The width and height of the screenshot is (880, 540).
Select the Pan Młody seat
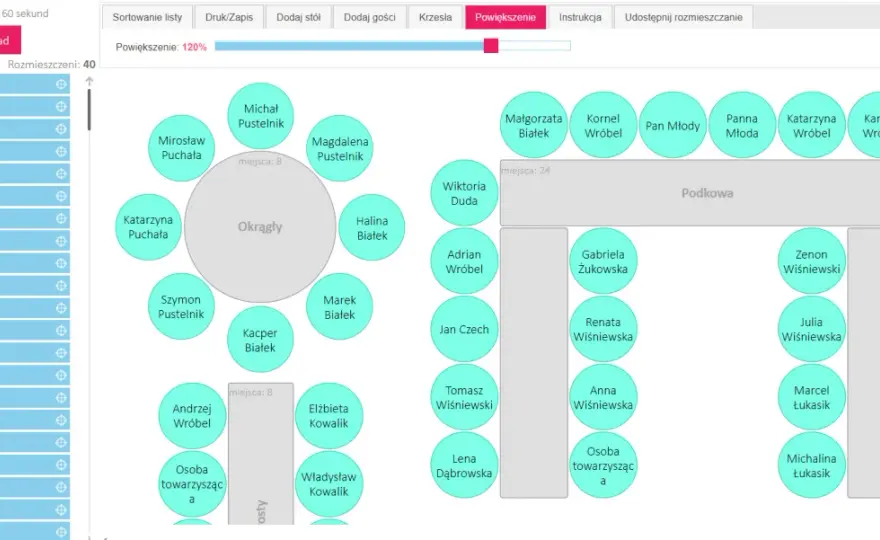point(673,125)
